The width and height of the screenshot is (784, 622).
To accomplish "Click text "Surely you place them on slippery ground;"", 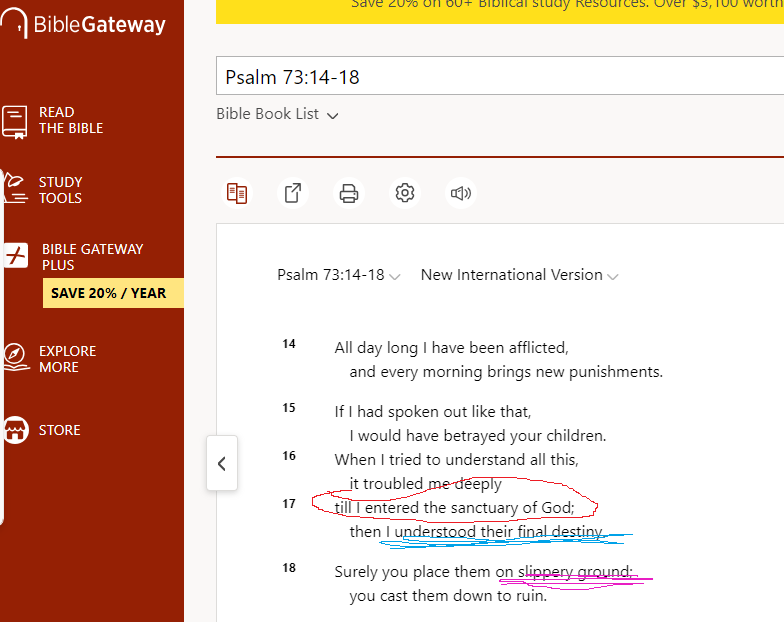I will (x=484, y=572).
